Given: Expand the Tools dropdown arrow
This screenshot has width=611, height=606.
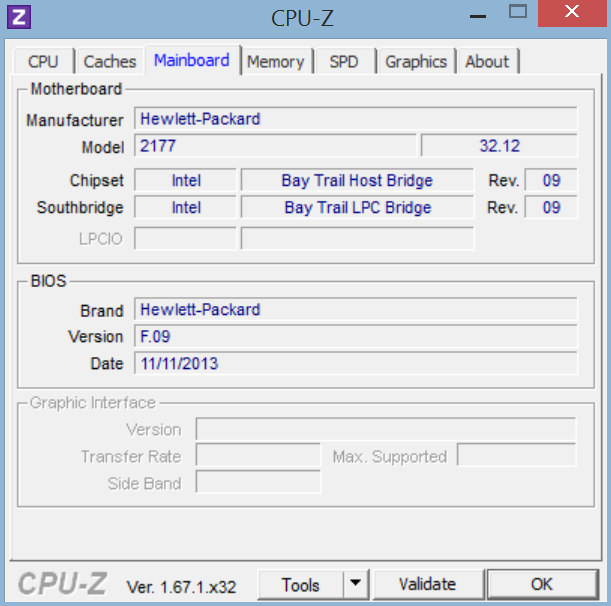Looking at the screenshot, I should pyautogui.click(x=355, y=585).
